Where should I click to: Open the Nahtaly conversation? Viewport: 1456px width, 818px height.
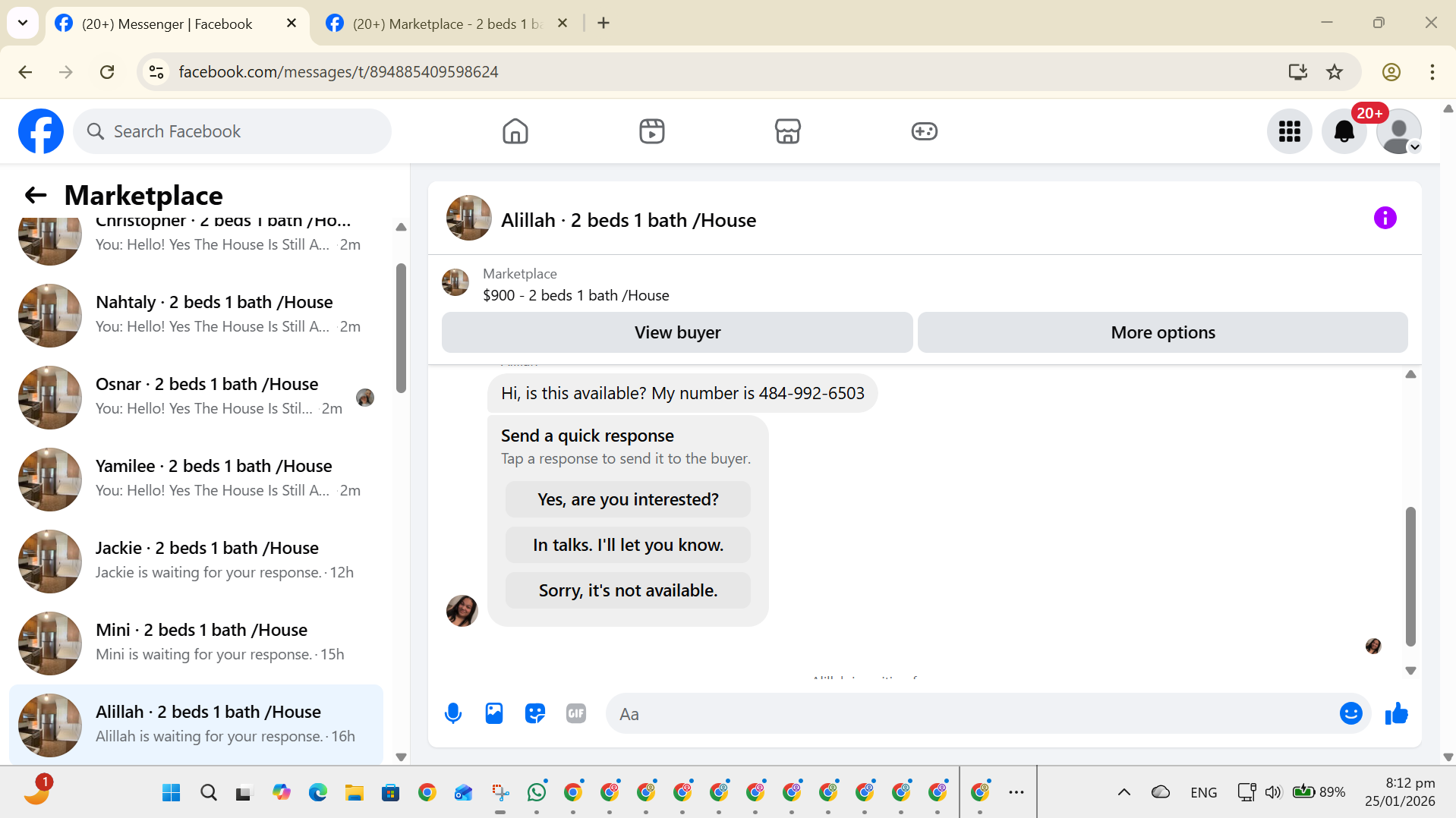(196, 315)
